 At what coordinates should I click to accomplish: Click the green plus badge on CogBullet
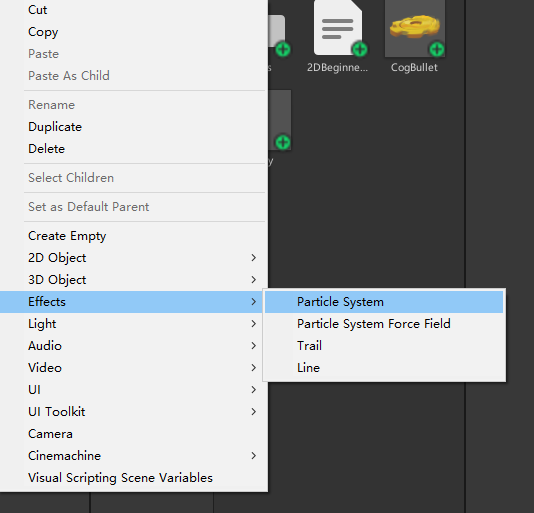(437, 49)
